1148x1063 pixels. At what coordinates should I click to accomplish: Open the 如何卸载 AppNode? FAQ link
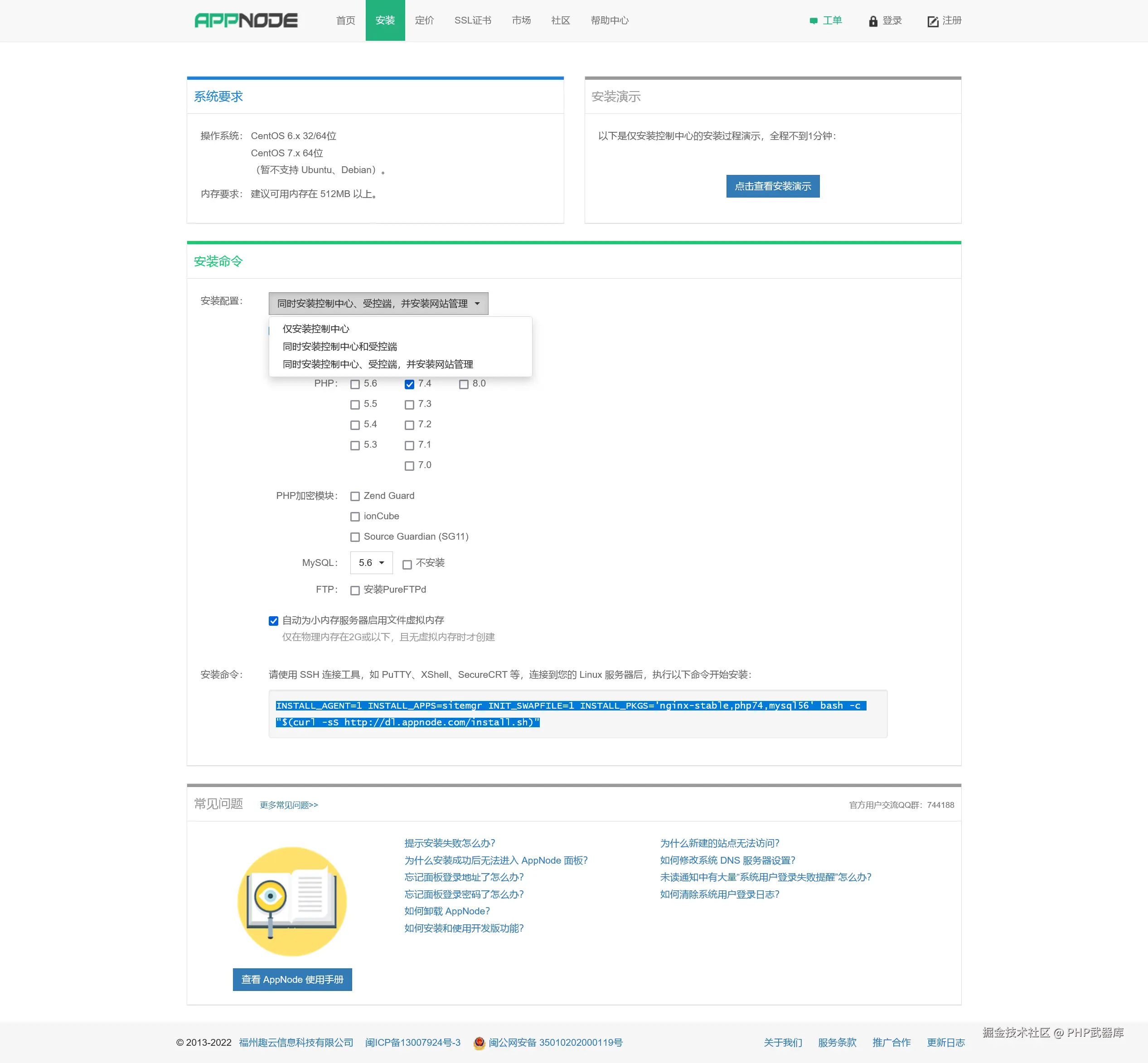446,911
